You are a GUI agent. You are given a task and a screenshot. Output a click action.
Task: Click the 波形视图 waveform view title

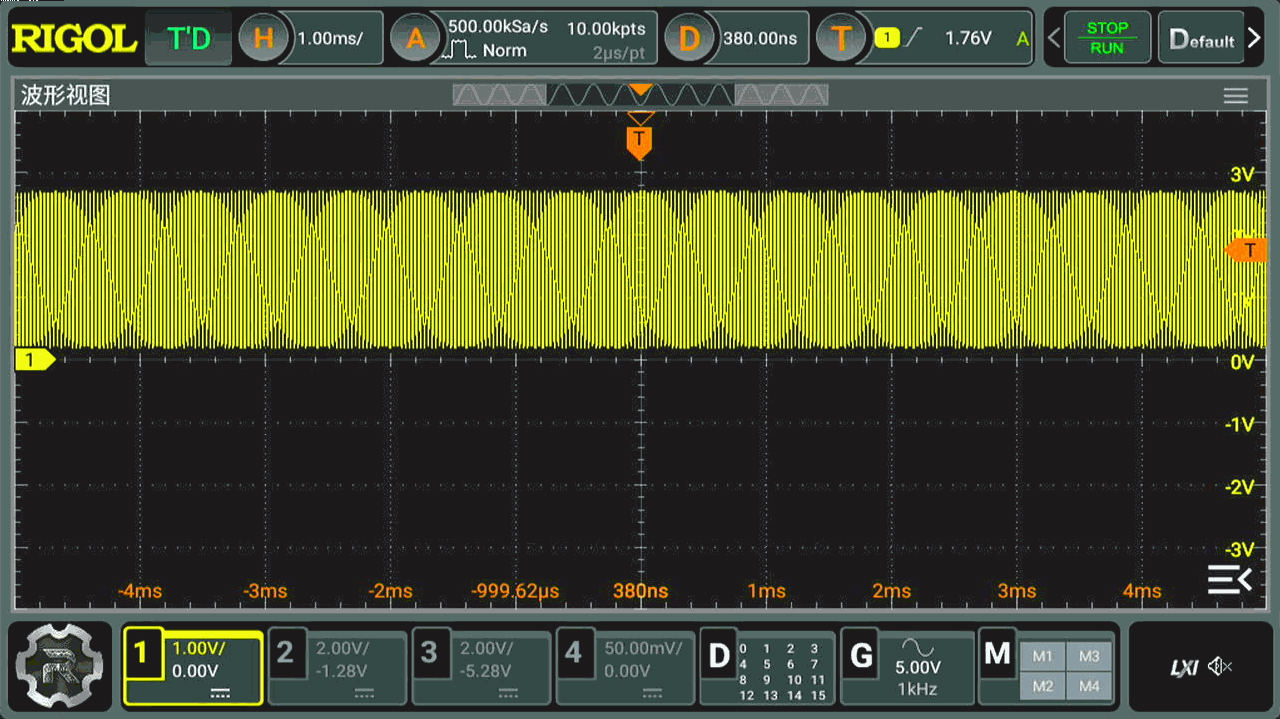point(66,96)
